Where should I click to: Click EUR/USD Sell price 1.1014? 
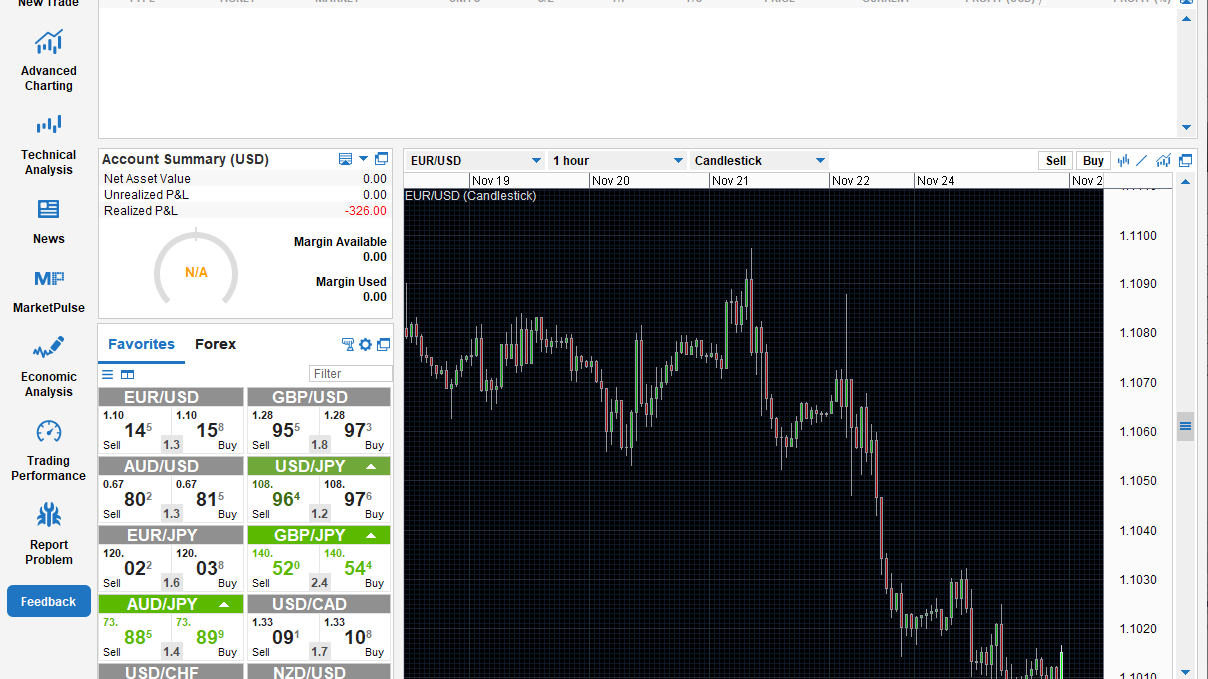click(x=135, y=430)
